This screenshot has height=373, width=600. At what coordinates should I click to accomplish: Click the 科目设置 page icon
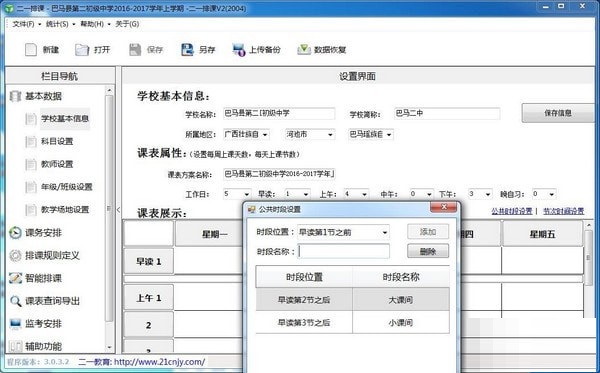pyautogui.click(x=31, y=142)
